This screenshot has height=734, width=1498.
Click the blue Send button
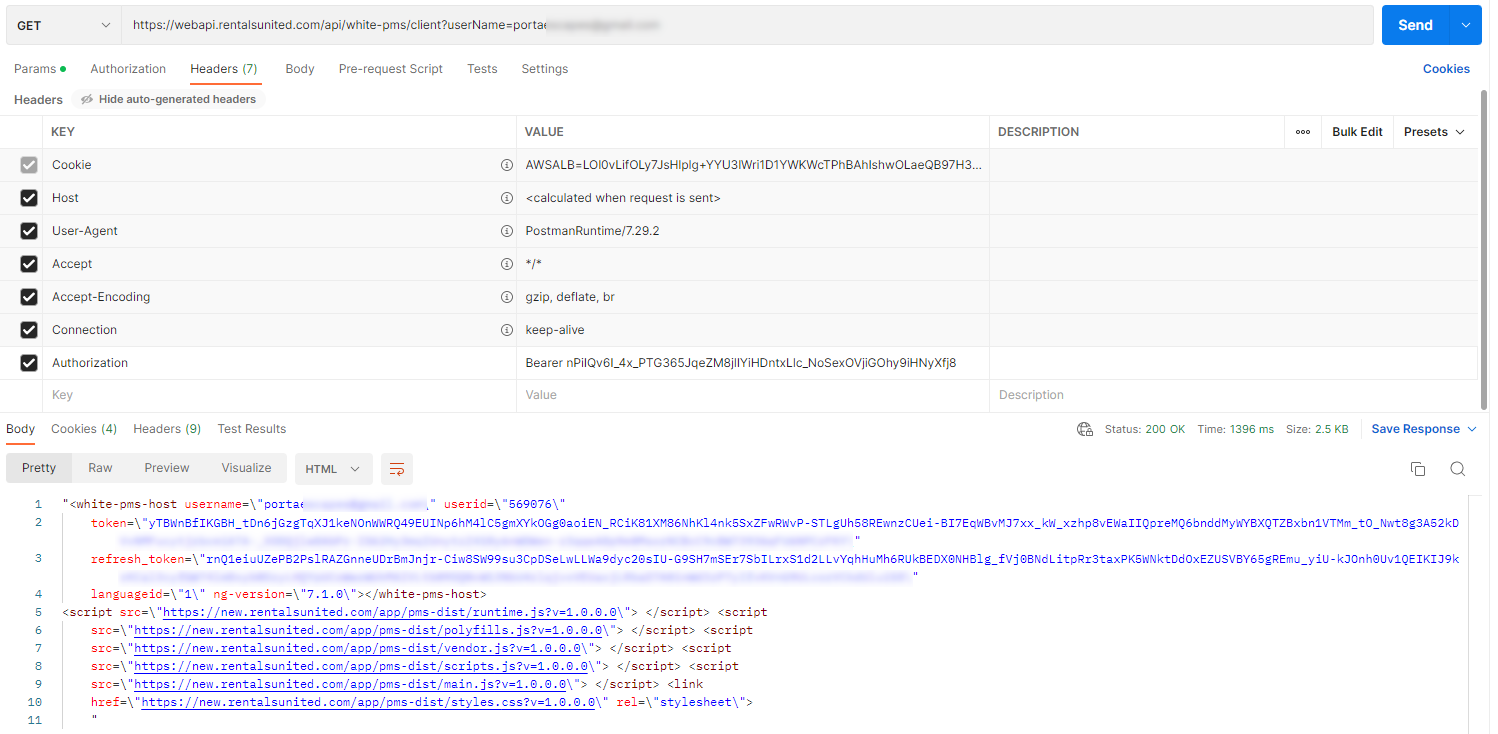point(1414,25)
